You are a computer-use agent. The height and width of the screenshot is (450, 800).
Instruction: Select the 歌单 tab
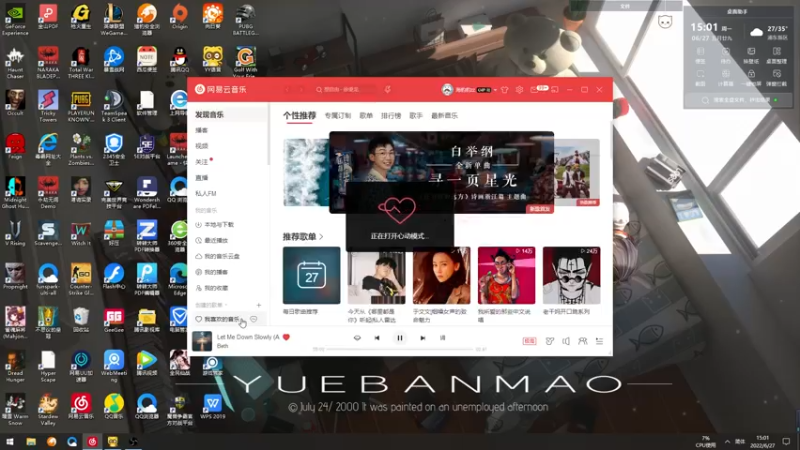point(366,116)
